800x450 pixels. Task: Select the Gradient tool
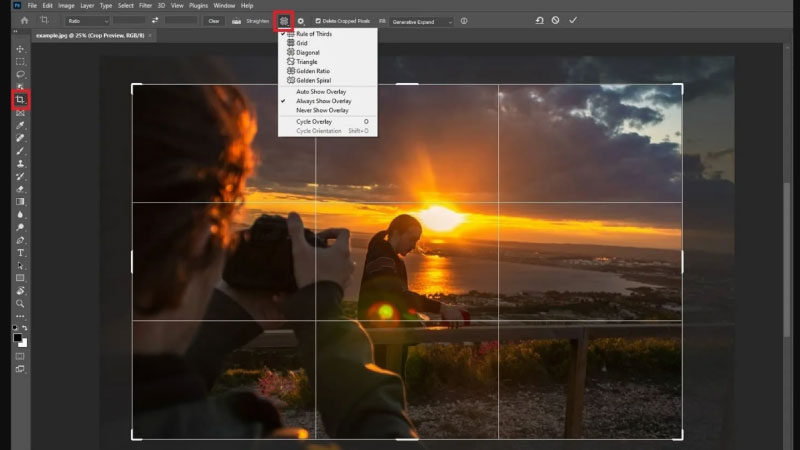tap(20, 202)
